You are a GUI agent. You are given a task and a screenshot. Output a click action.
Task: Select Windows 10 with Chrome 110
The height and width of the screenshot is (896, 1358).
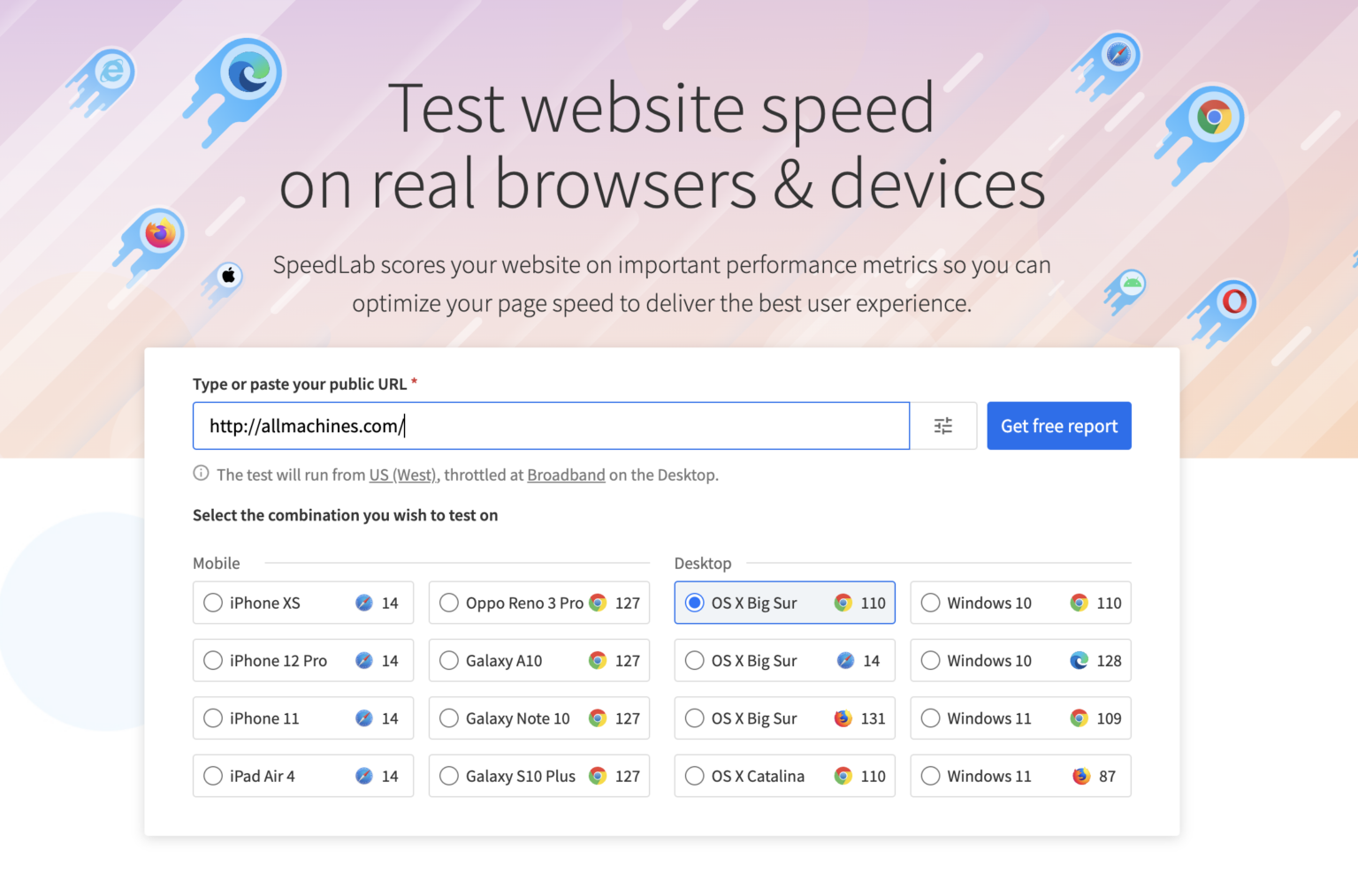[930, 603]
